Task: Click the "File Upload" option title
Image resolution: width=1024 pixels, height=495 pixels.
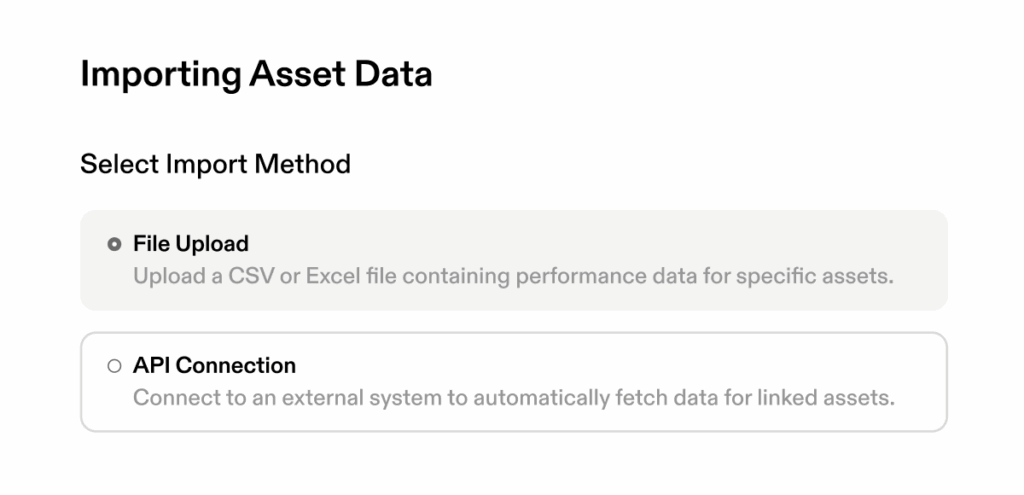Action: tap(191, 244)
